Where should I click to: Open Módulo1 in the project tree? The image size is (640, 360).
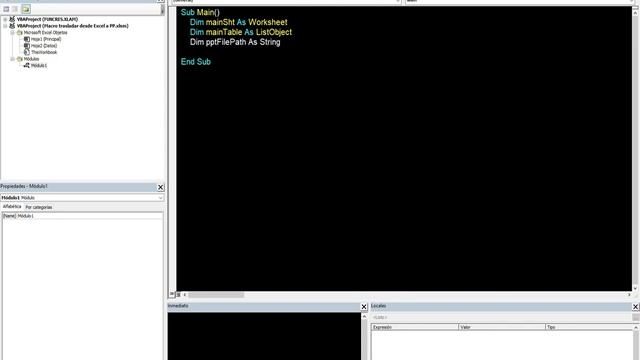point(39,65)
